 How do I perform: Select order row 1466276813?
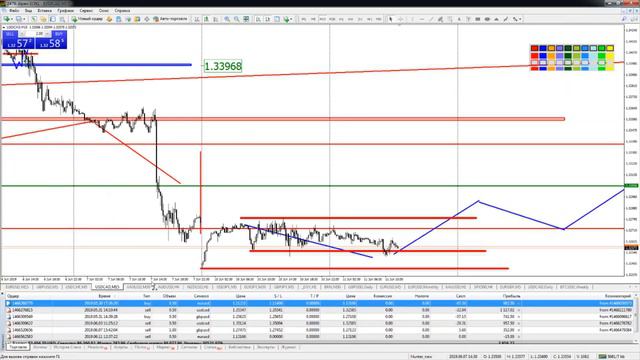pos(320,310)
